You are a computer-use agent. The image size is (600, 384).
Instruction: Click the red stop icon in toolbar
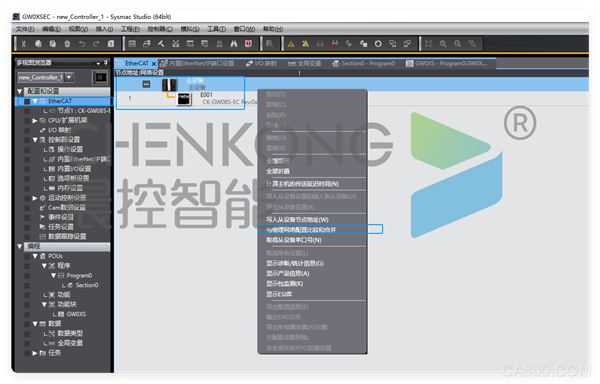pos(248,44)
